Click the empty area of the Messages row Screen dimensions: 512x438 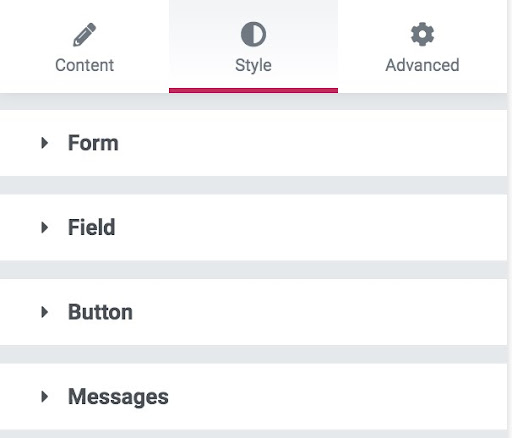pyautogui.click(x=337, y=397)
